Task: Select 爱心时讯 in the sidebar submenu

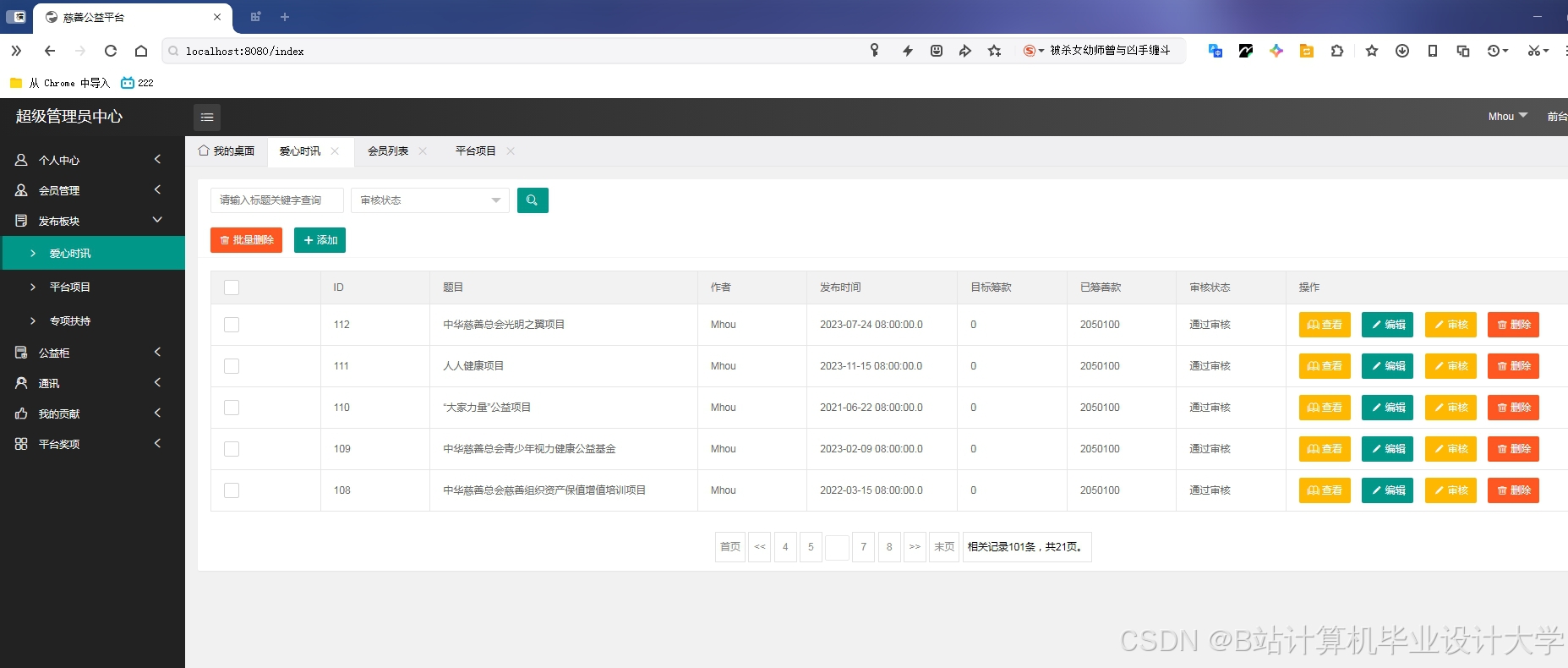Action: pos(94,253)
